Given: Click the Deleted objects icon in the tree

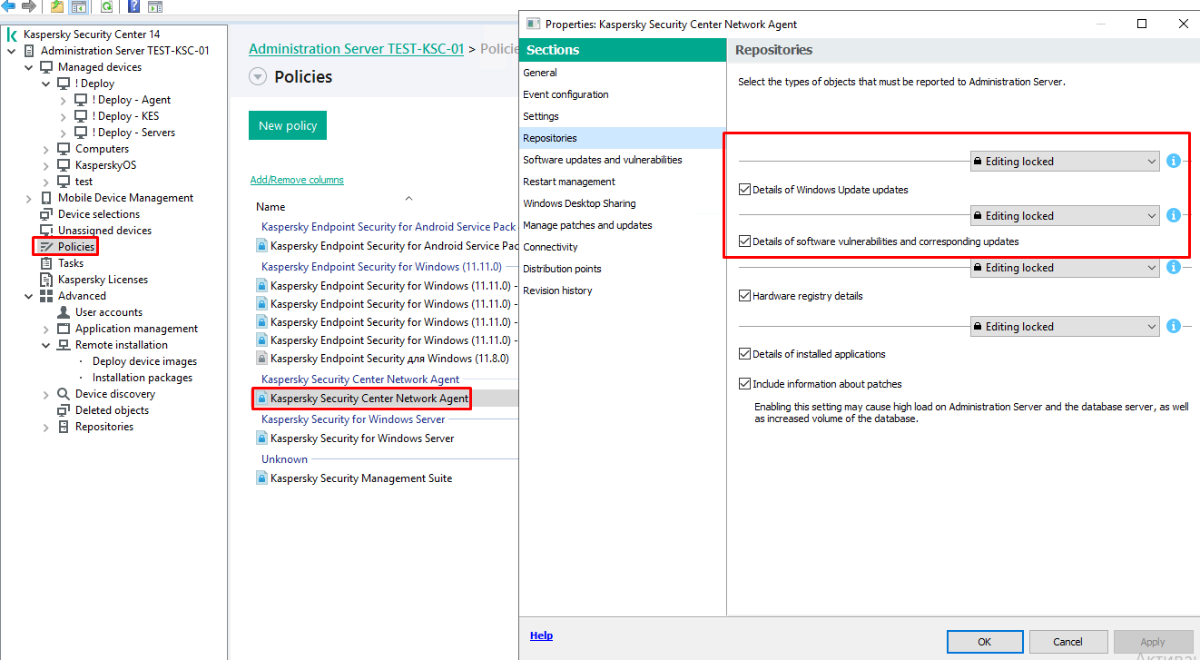Looking at the screenshot, I should 64,410.
